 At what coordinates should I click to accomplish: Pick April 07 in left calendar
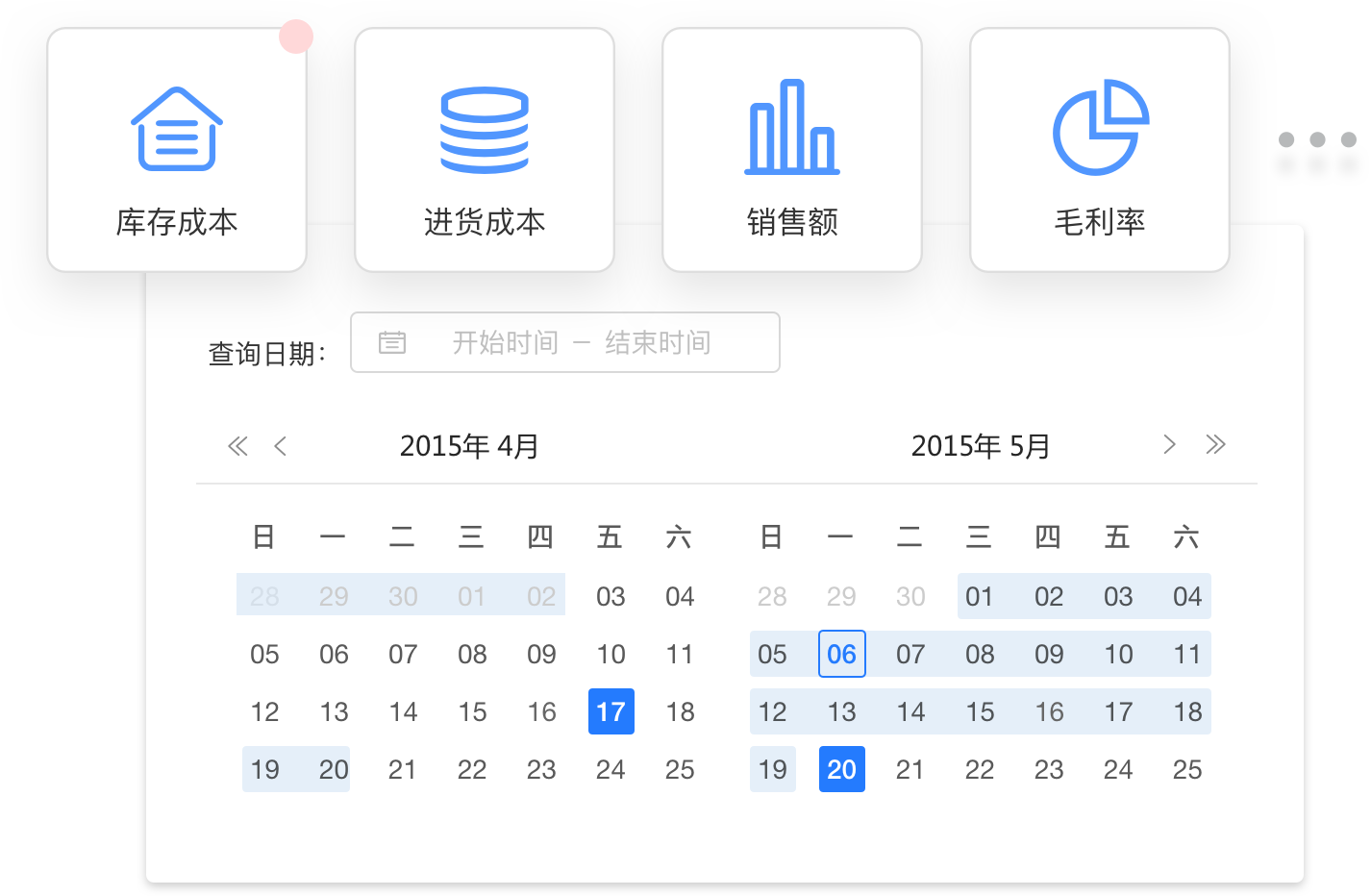(x=404, y=654)
